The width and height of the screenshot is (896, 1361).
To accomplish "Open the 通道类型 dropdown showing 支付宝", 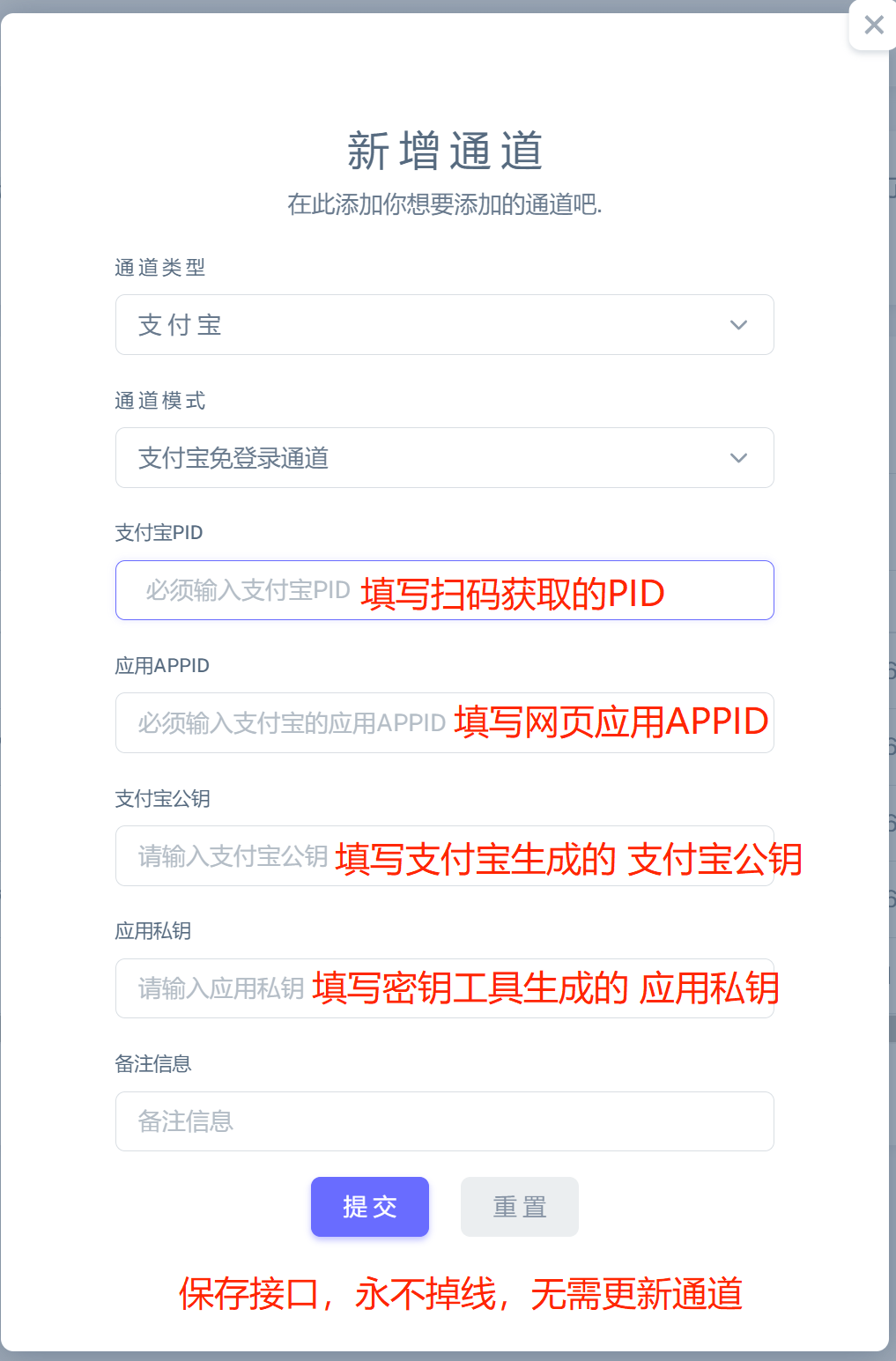I will point(444,325).
